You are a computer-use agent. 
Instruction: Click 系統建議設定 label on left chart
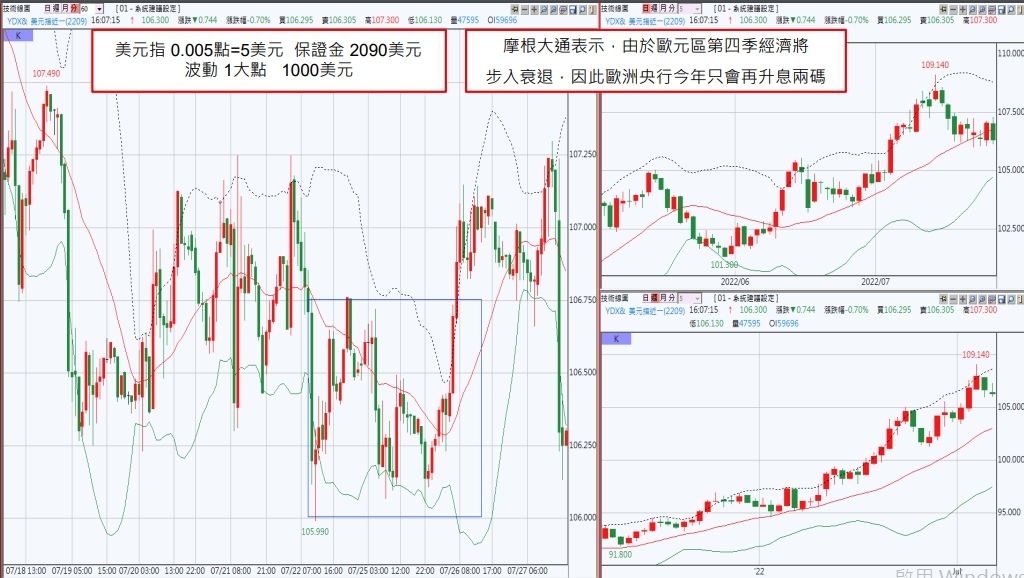[x=157, y=8]
